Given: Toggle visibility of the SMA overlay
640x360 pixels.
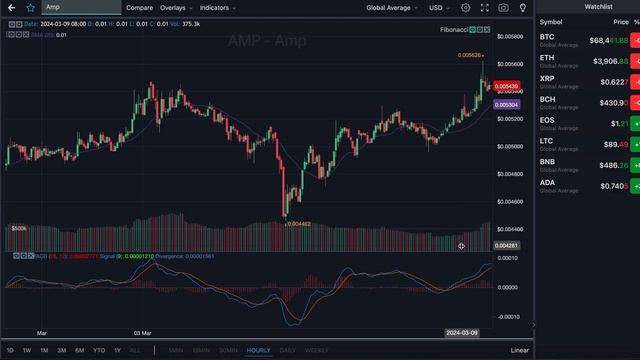Looking at the screenshot, I should point(18,35).
